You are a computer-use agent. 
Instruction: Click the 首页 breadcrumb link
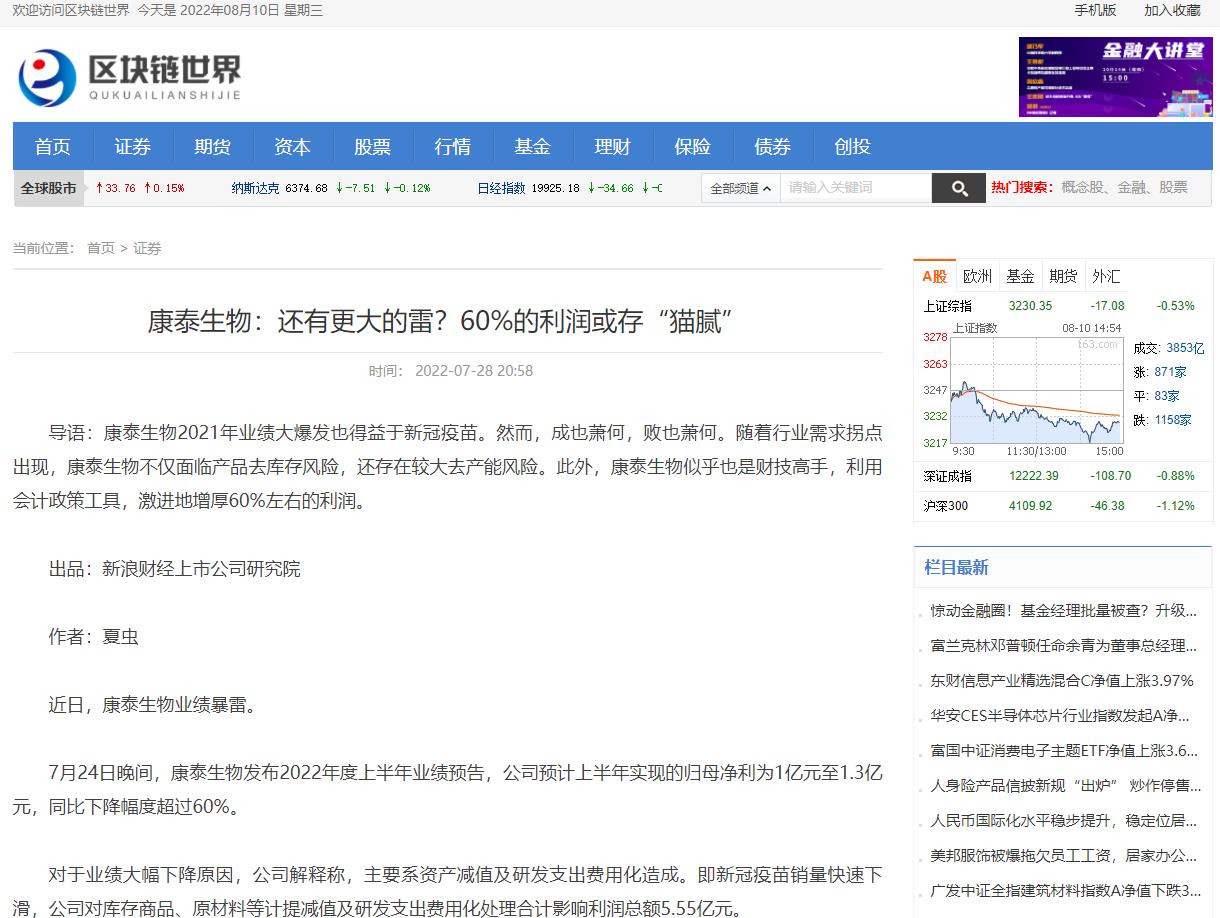point(101,248)
